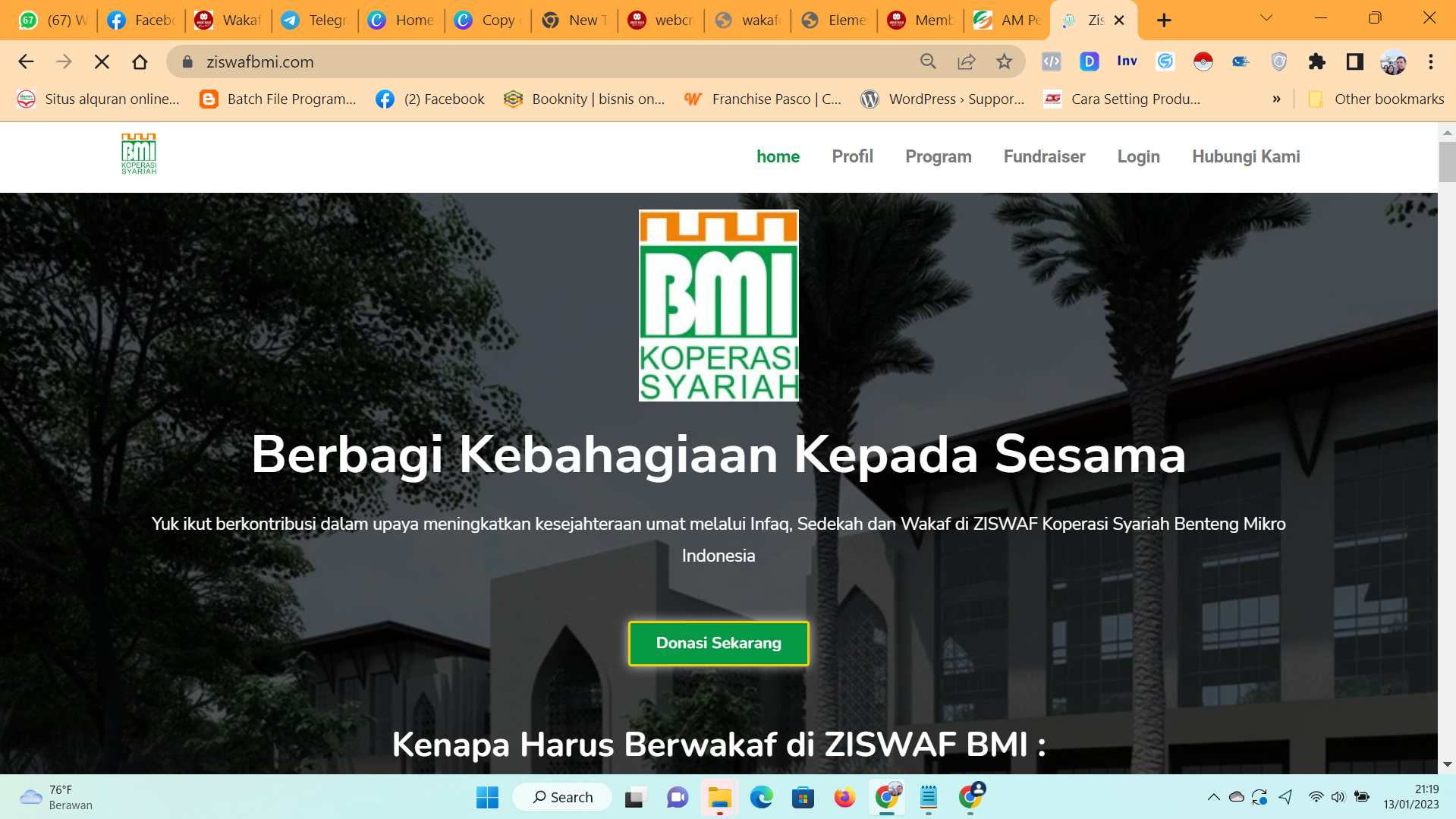Image resolution: width=1456 pixels, height=819 pixels.
Task: Toggle the browser side panel icon
Action: click(1354, 61)
